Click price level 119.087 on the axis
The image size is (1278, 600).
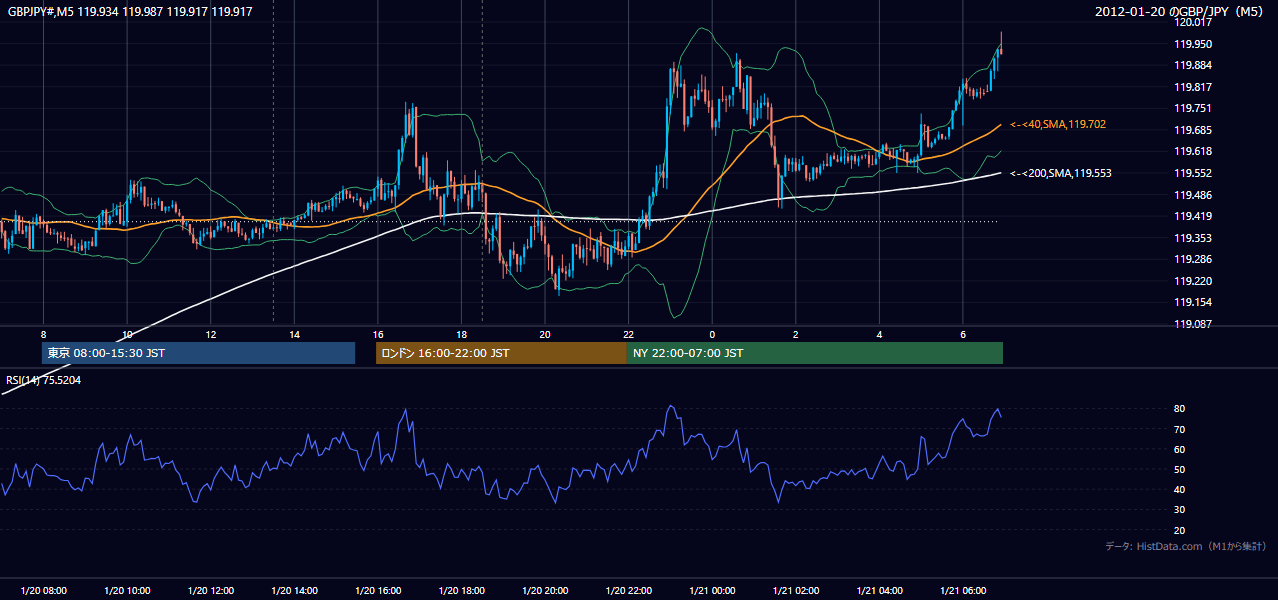(x=1192, y=324)
